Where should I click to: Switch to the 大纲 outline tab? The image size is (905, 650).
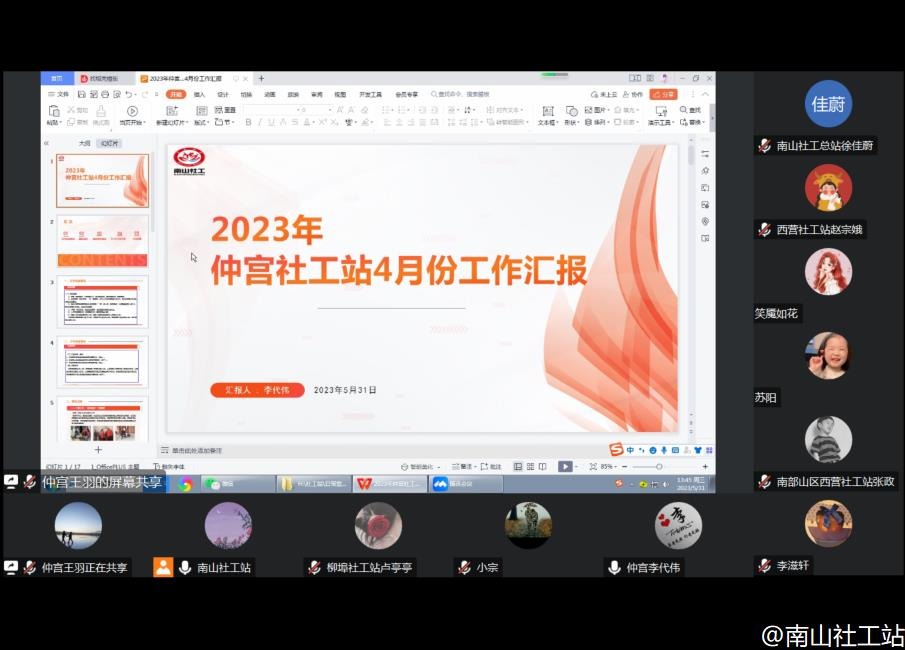pyautogui.click(x=84, y=143)
